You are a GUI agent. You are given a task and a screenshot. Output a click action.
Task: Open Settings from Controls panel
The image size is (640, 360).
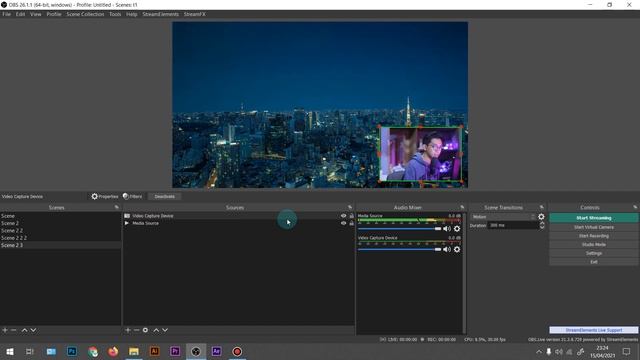[x=593, y=253]
